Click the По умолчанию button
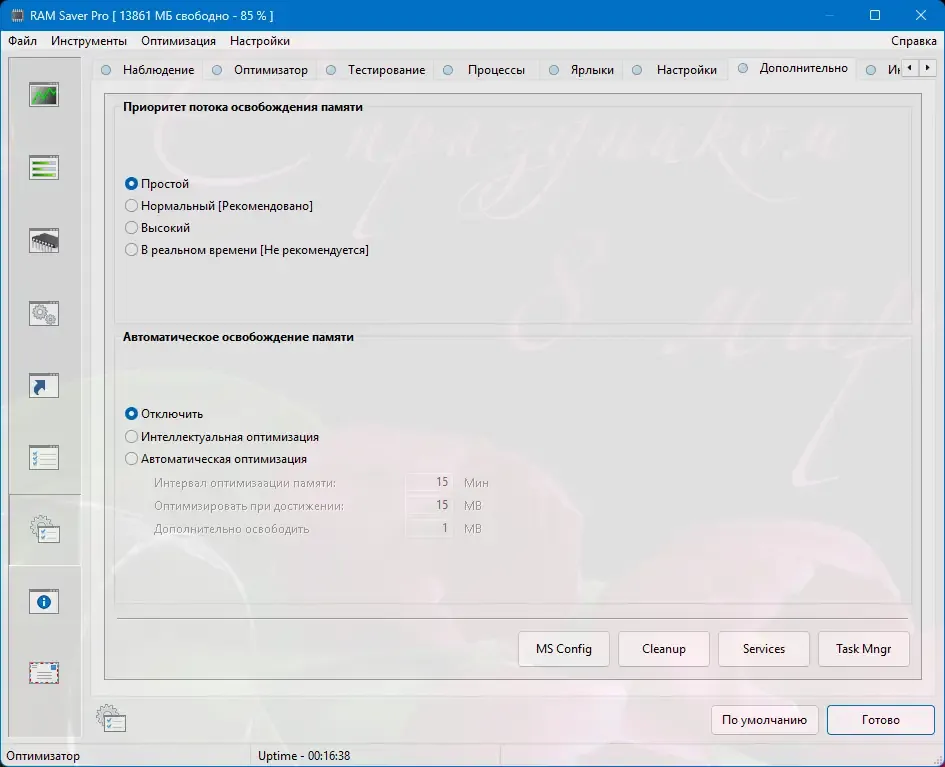Image resolution: width=945 pixels, height=767 pixels. (x=764, y=720)
